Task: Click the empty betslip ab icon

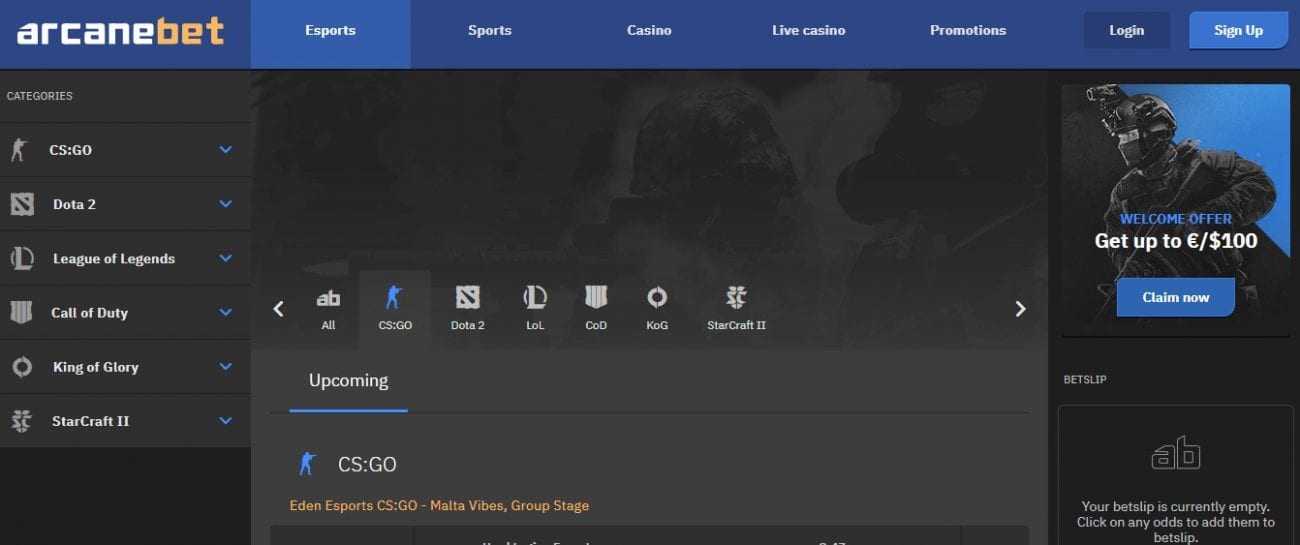Action: click(1176, 453)
